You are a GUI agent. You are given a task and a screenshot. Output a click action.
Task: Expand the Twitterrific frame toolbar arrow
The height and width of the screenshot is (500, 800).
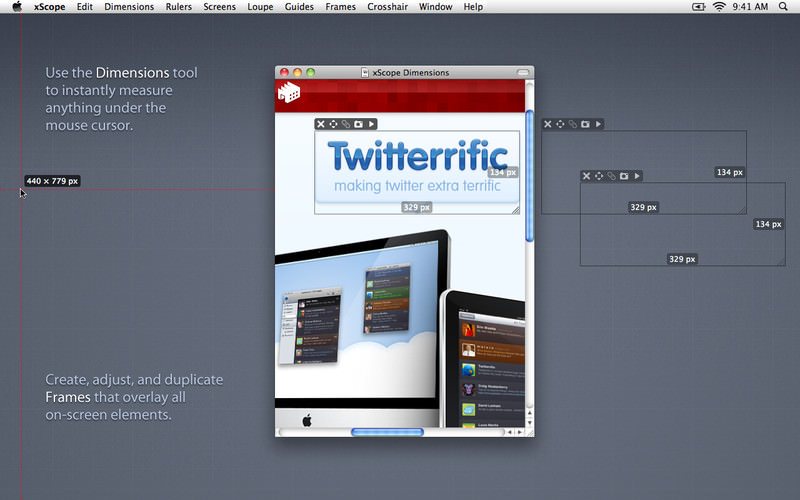(371, 124)
